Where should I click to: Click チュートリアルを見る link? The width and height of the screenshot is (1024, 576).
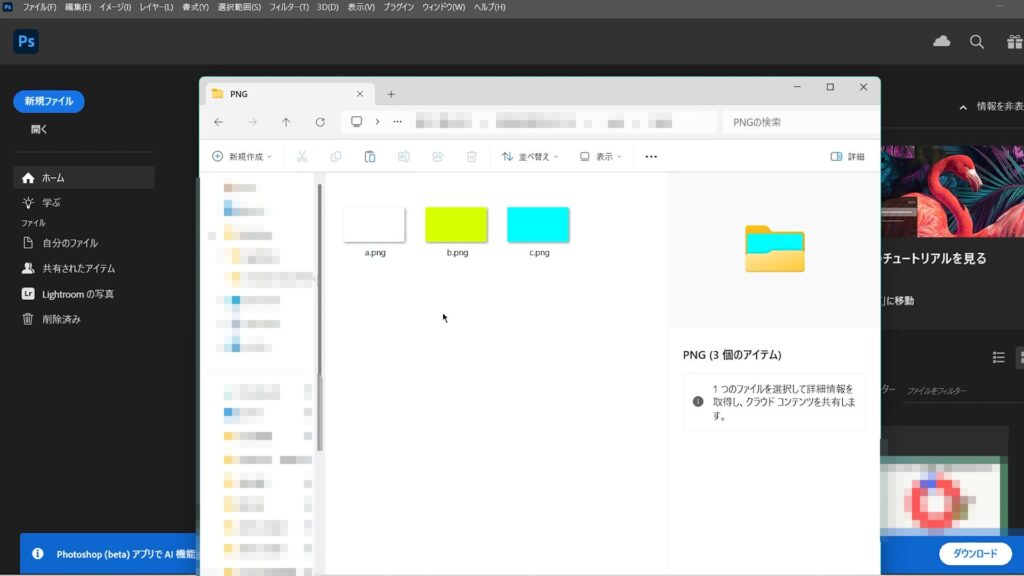tap(934, 259)
